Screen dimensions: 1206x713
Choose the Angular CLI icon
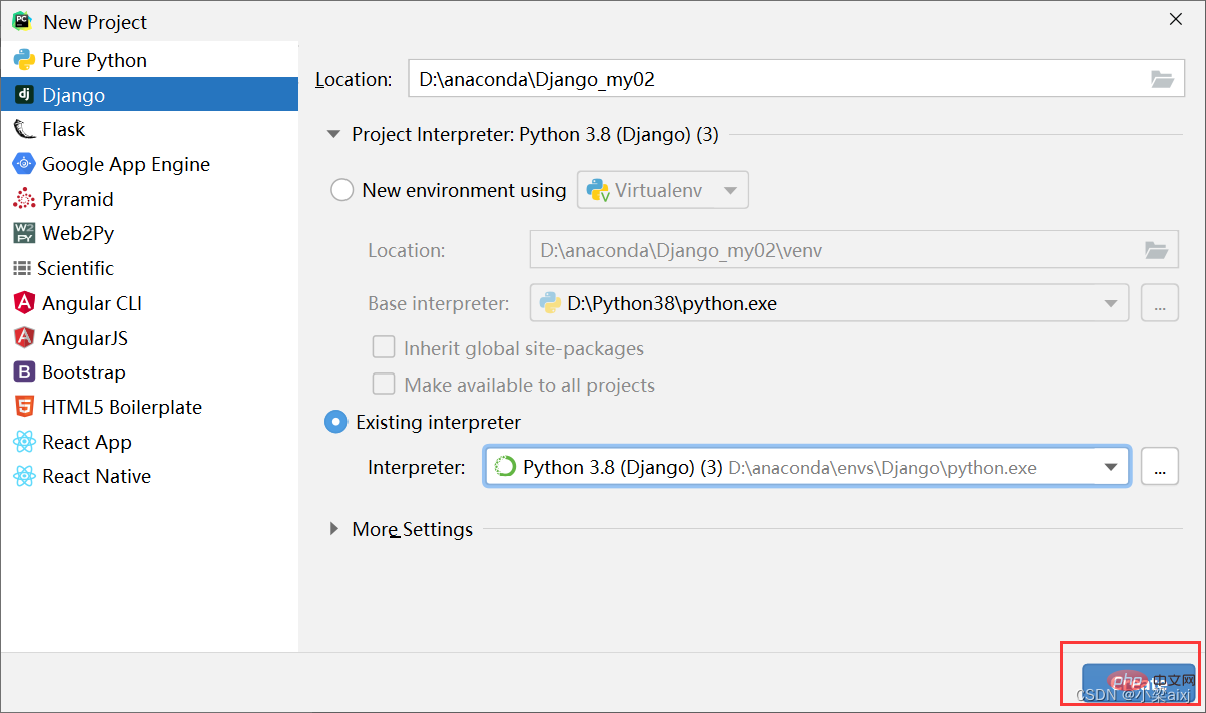pyautogui.click(x=24, y=303)
